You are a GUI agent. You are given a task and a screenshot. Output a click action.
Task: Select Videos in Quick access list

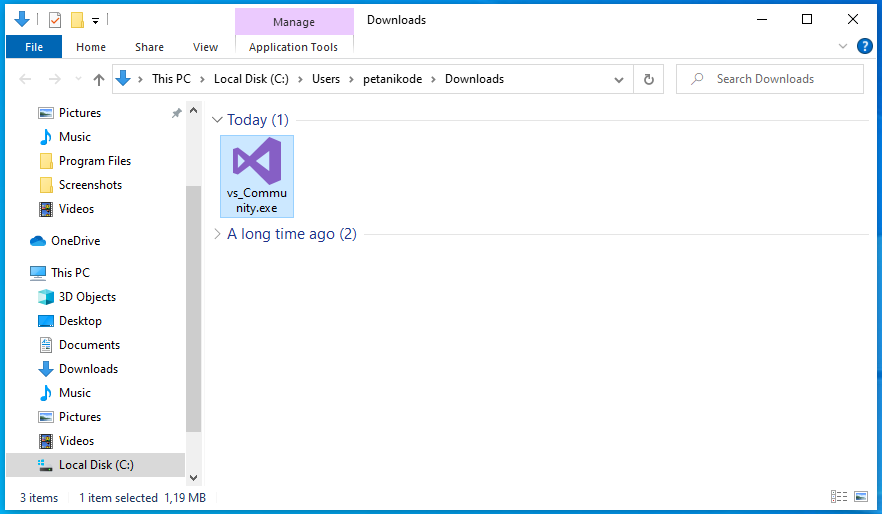click(x=76, y=209)
